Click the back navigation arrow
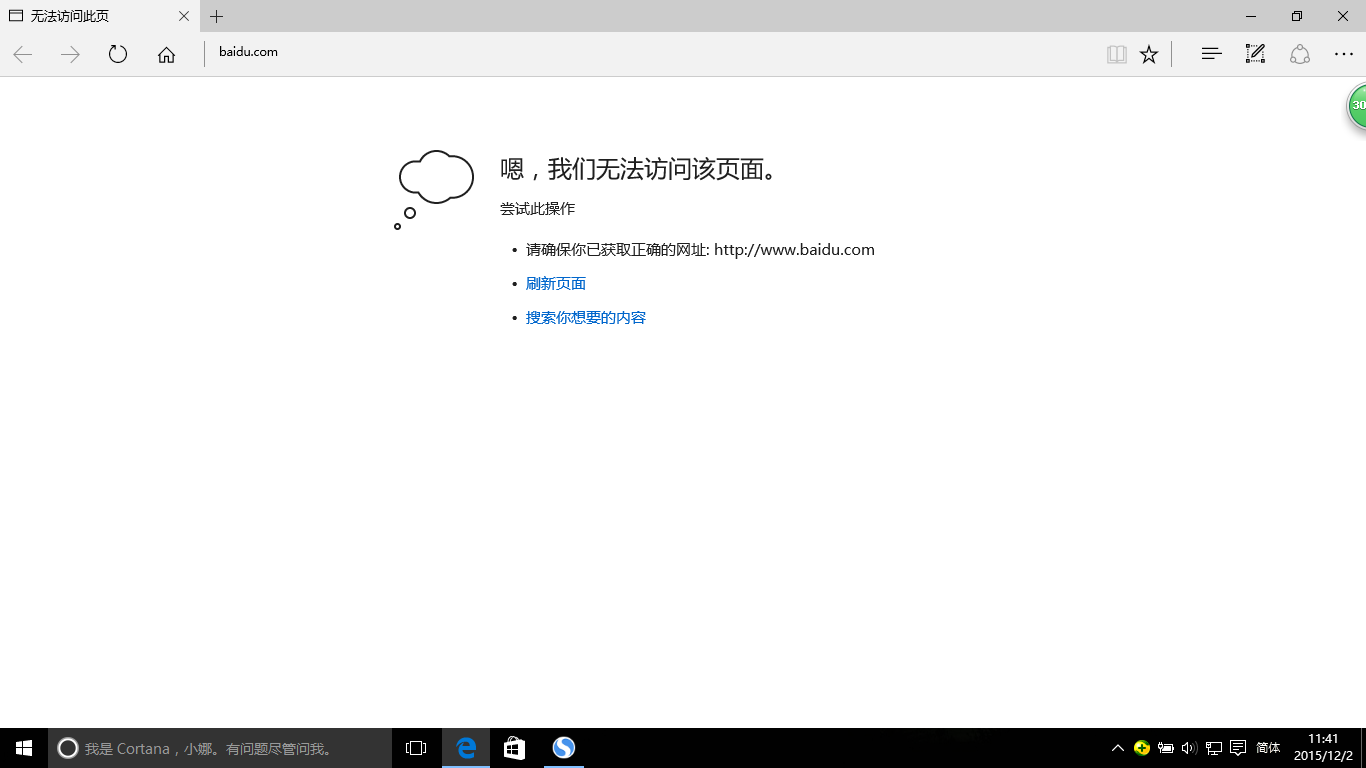 click(x=23, y=55)
